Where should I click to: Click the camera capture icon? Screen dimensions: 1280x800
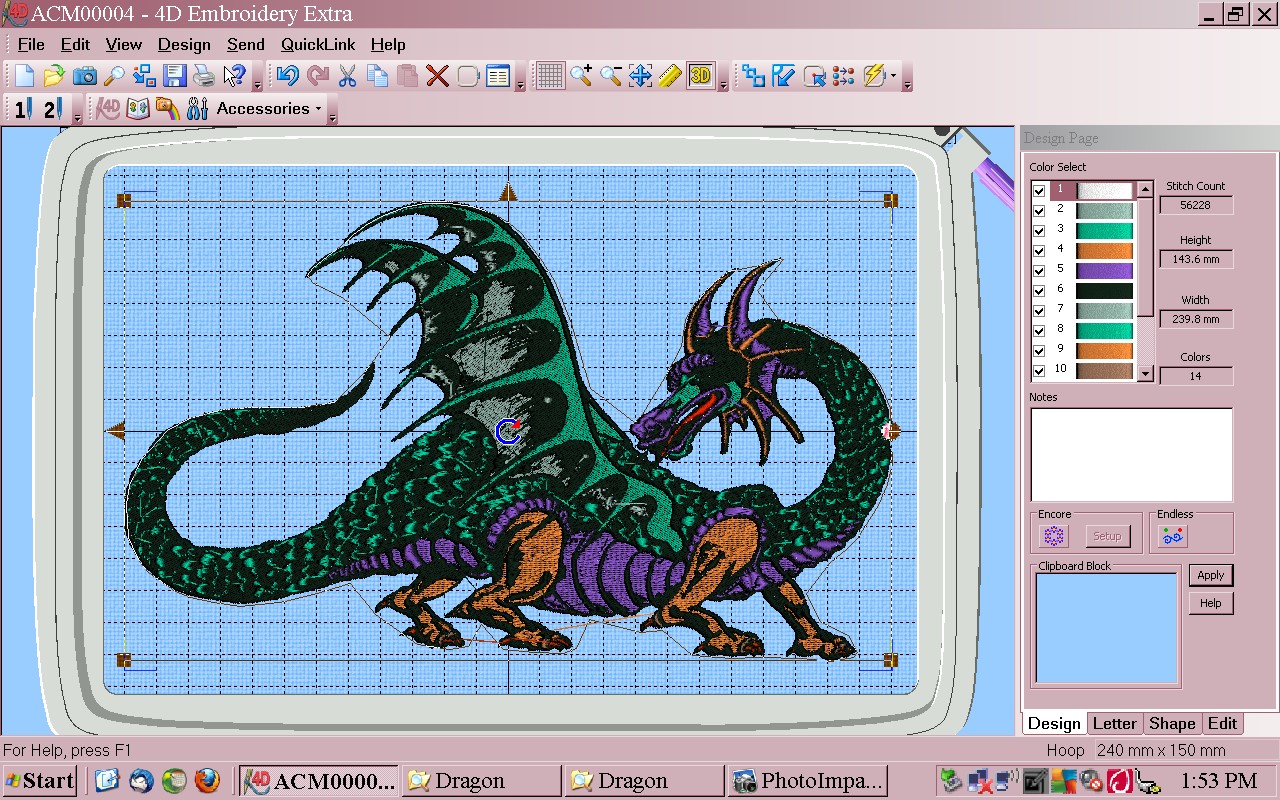point(84,76)
